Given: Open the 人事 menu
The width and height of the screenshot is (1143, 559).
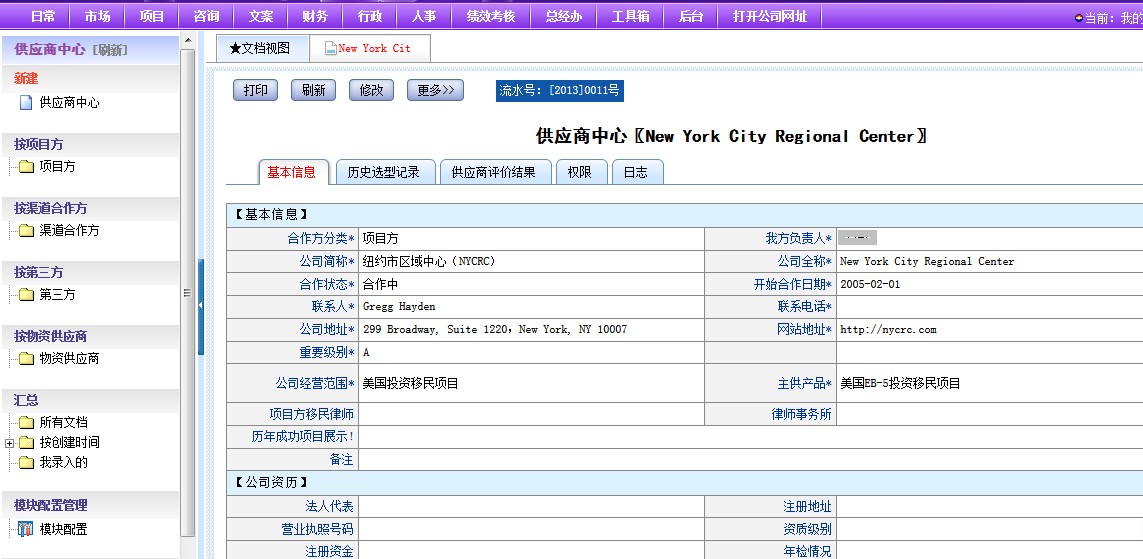Looking at the screenshot, I should tap(424, 16).
